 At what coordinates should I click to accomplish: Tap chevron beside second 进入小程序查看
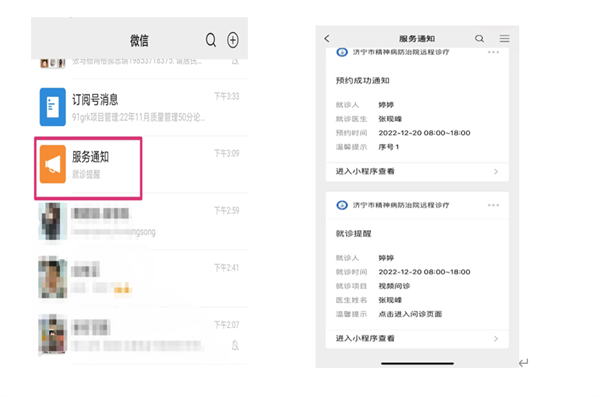click(496, 338)
